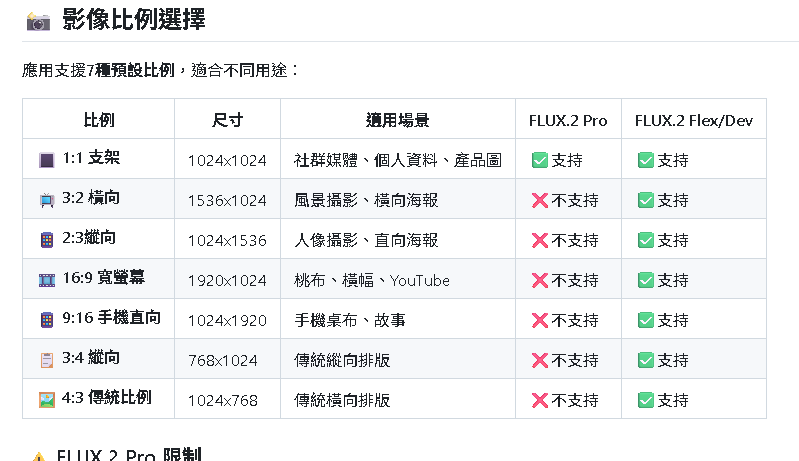
Task: Click the camera icon beside 影像比例選擇 heading
Action: click(x=38, y=21)
